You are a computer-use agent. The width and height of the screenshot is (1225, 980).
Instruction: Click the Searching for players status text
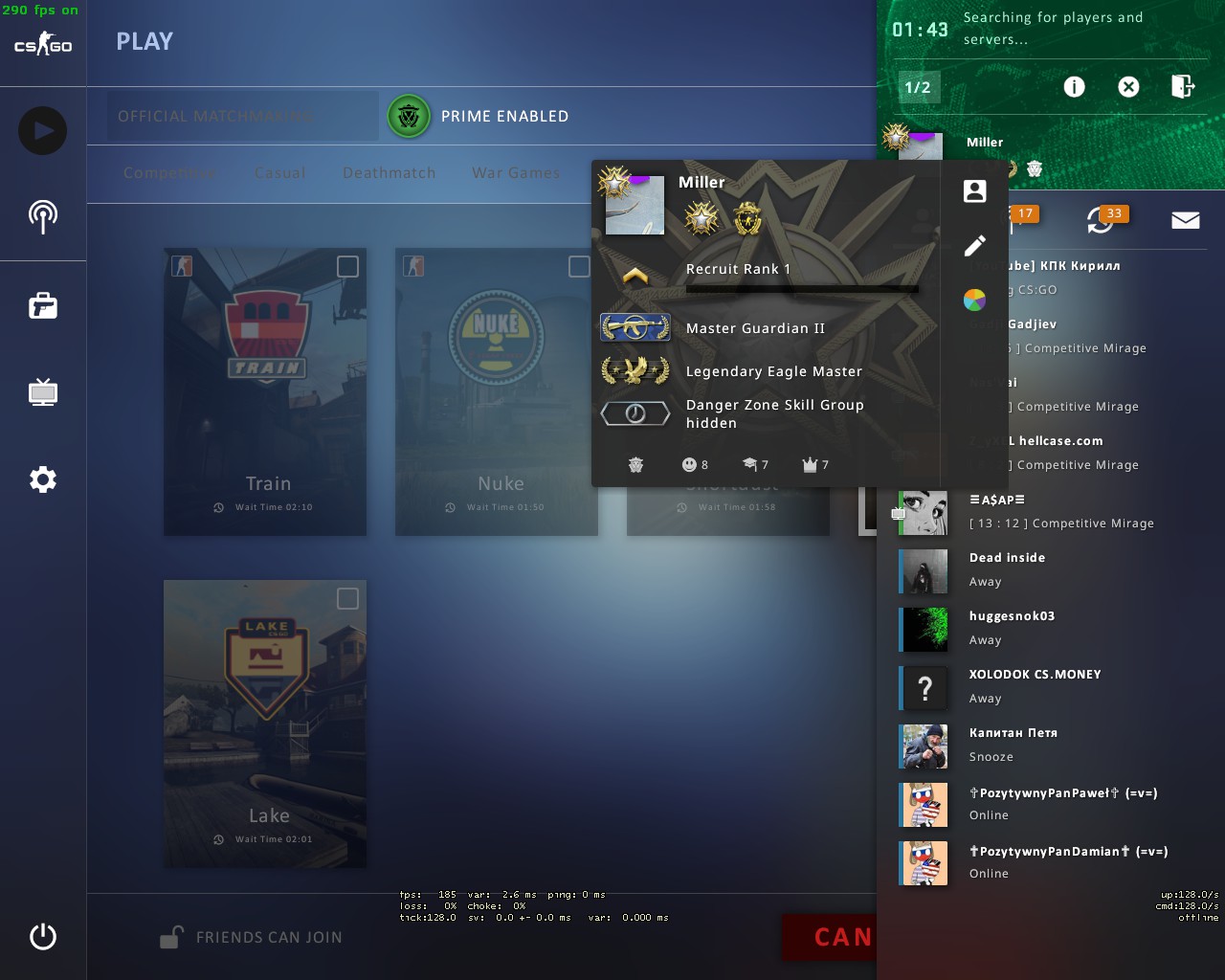(x=1053, y=29)
